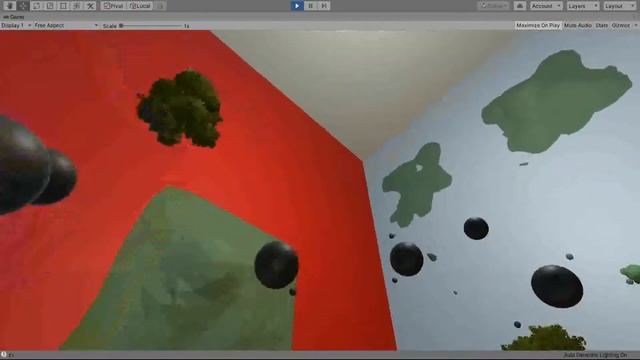Screen dimensions: 640x360
Task: Select the Scale tool
Action: click(x=50, y=6)
